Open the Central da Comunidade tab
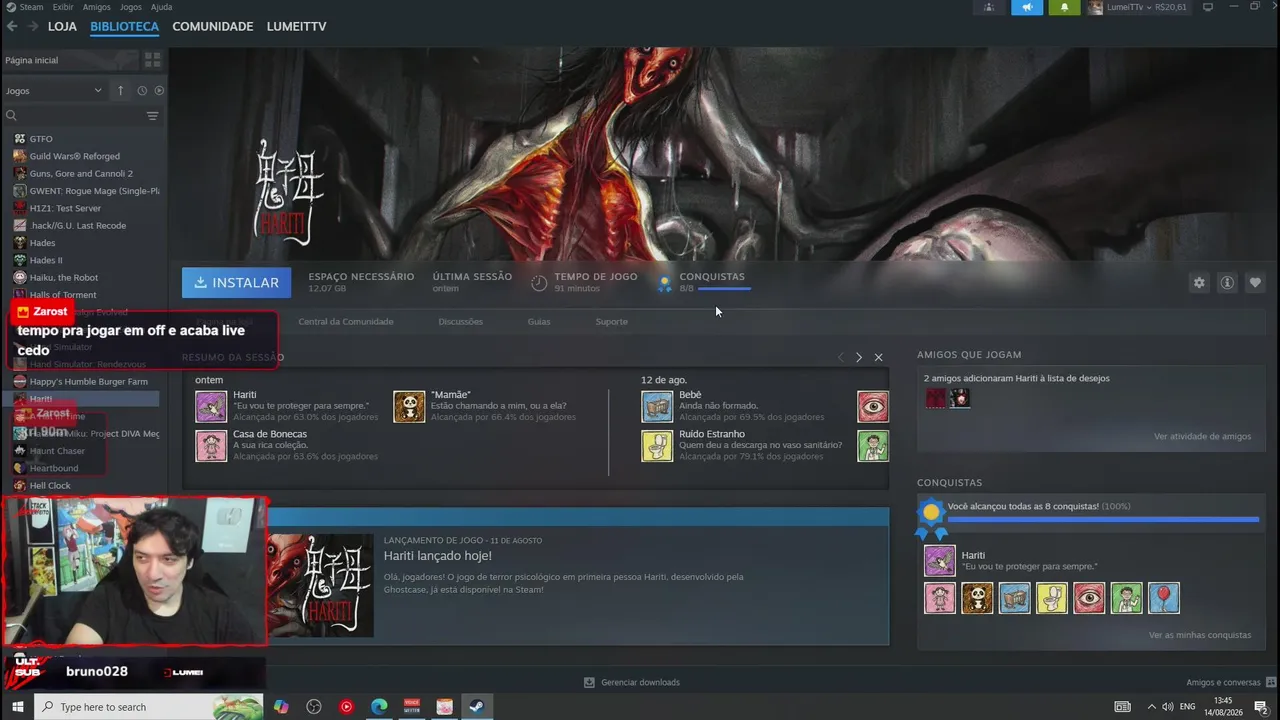1280x720 pixels. click(x=346, y=322)
